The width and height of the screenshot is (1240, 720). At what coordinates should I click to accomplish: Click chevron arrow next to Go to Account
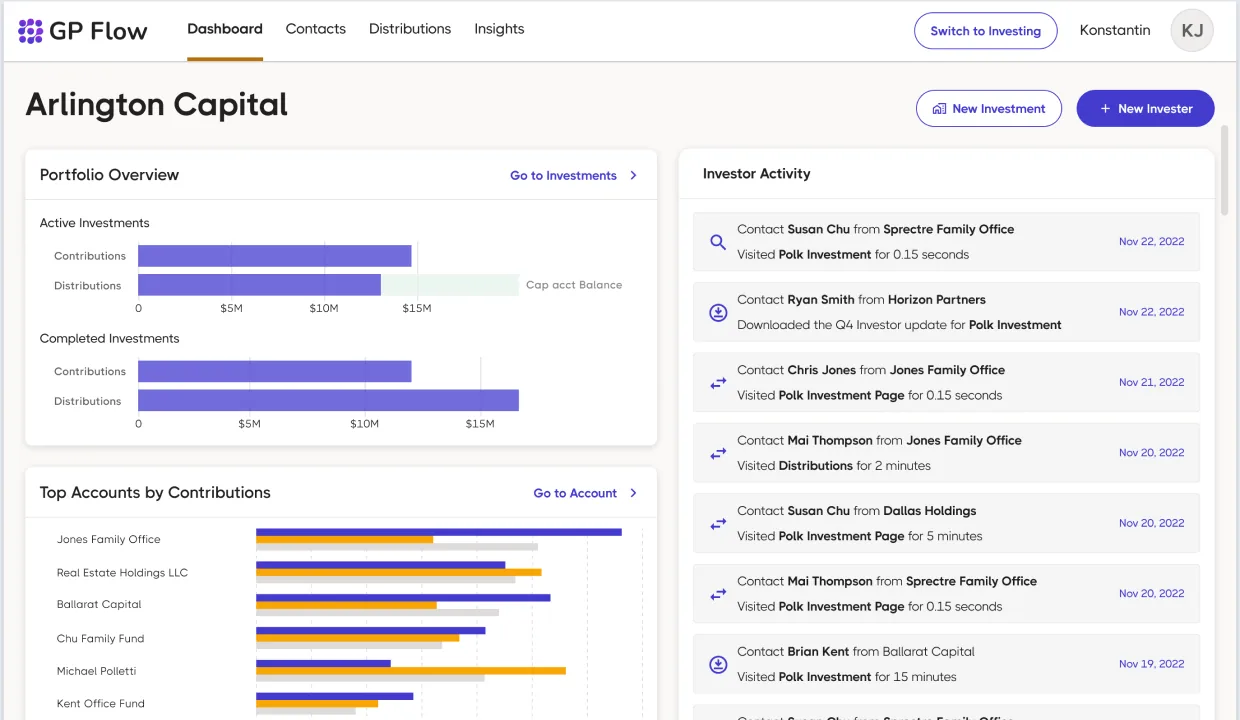point(633,493)
